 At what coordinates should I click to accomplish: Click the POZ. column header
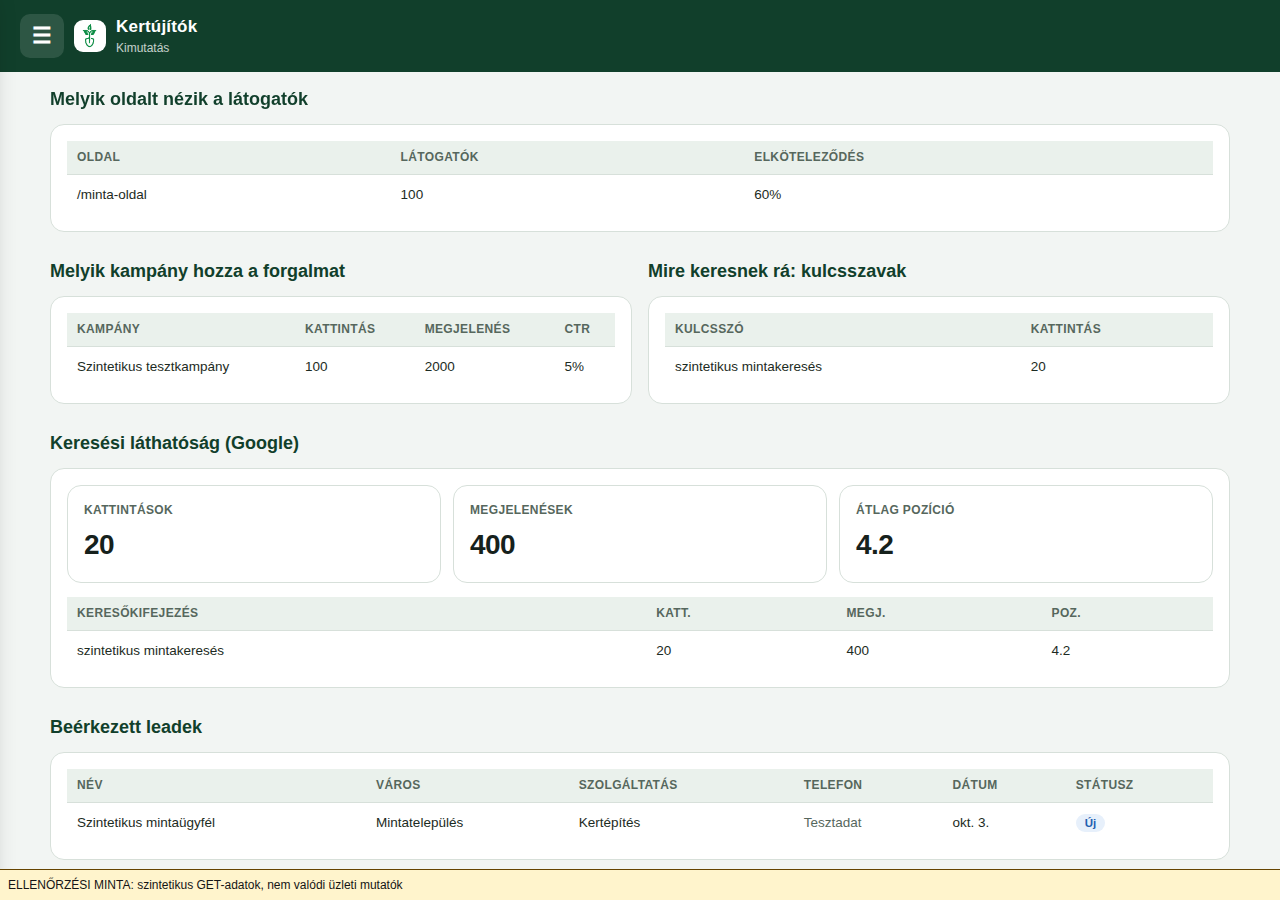point(1066,614)
